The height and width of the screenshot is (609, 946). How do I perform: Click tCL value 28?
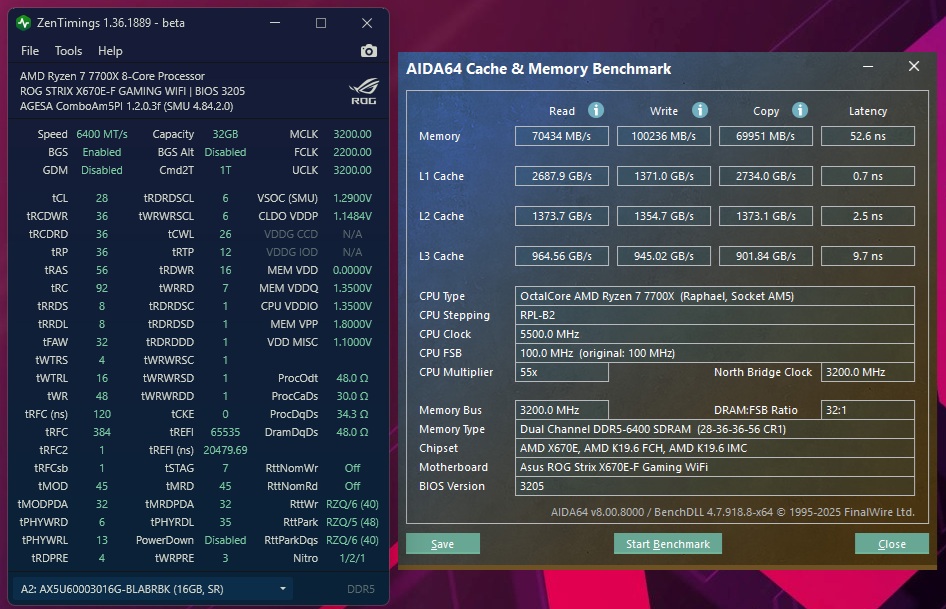pyautogui.click(x=102, y=198)
